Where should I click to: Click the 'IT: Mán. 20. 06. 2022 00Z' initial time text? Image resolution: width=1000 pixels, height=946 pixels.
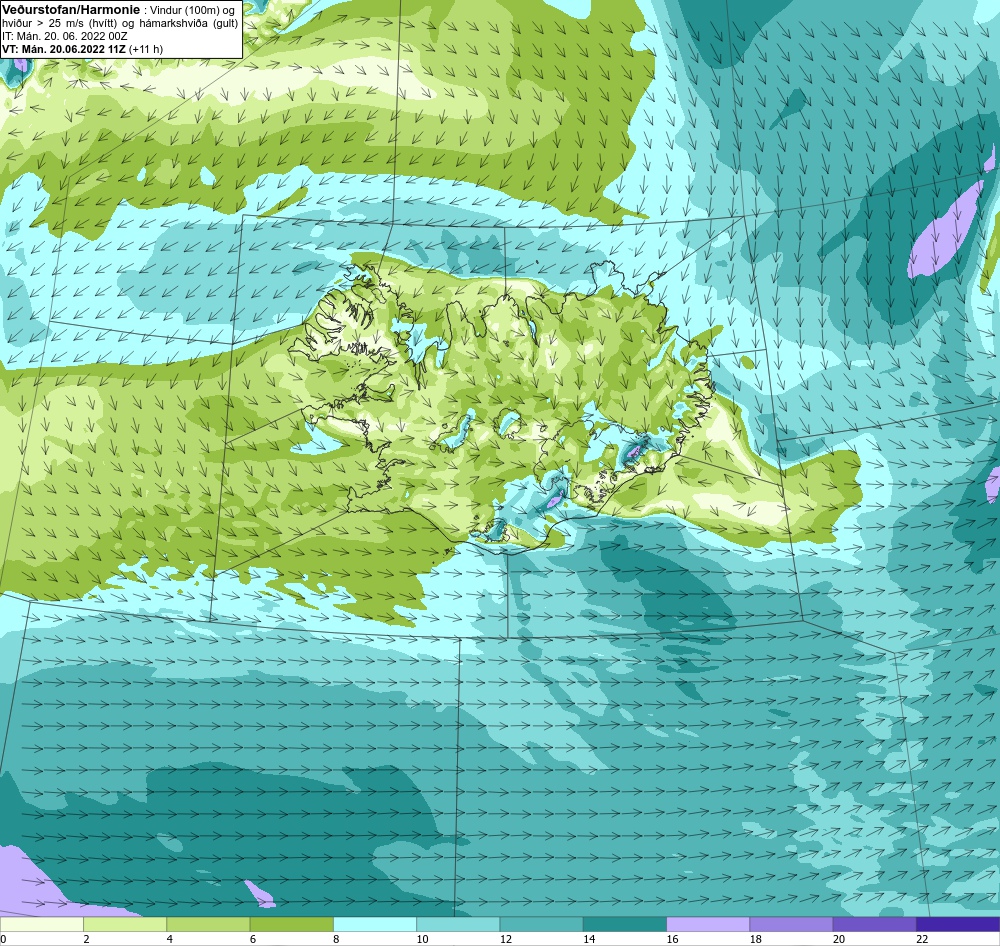(64, 36)
